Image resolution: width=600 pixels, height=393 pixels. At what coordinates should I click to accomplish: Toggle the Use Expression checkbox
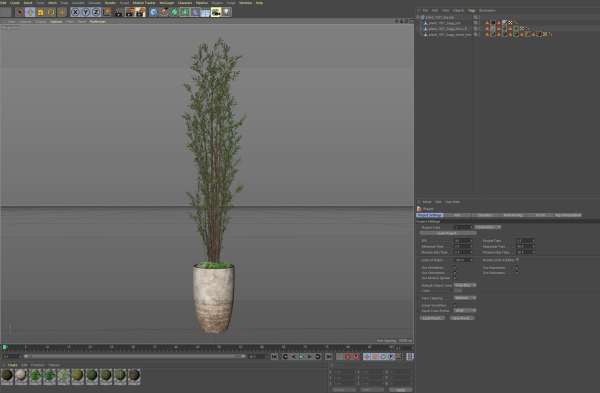(x=517, y=267)
